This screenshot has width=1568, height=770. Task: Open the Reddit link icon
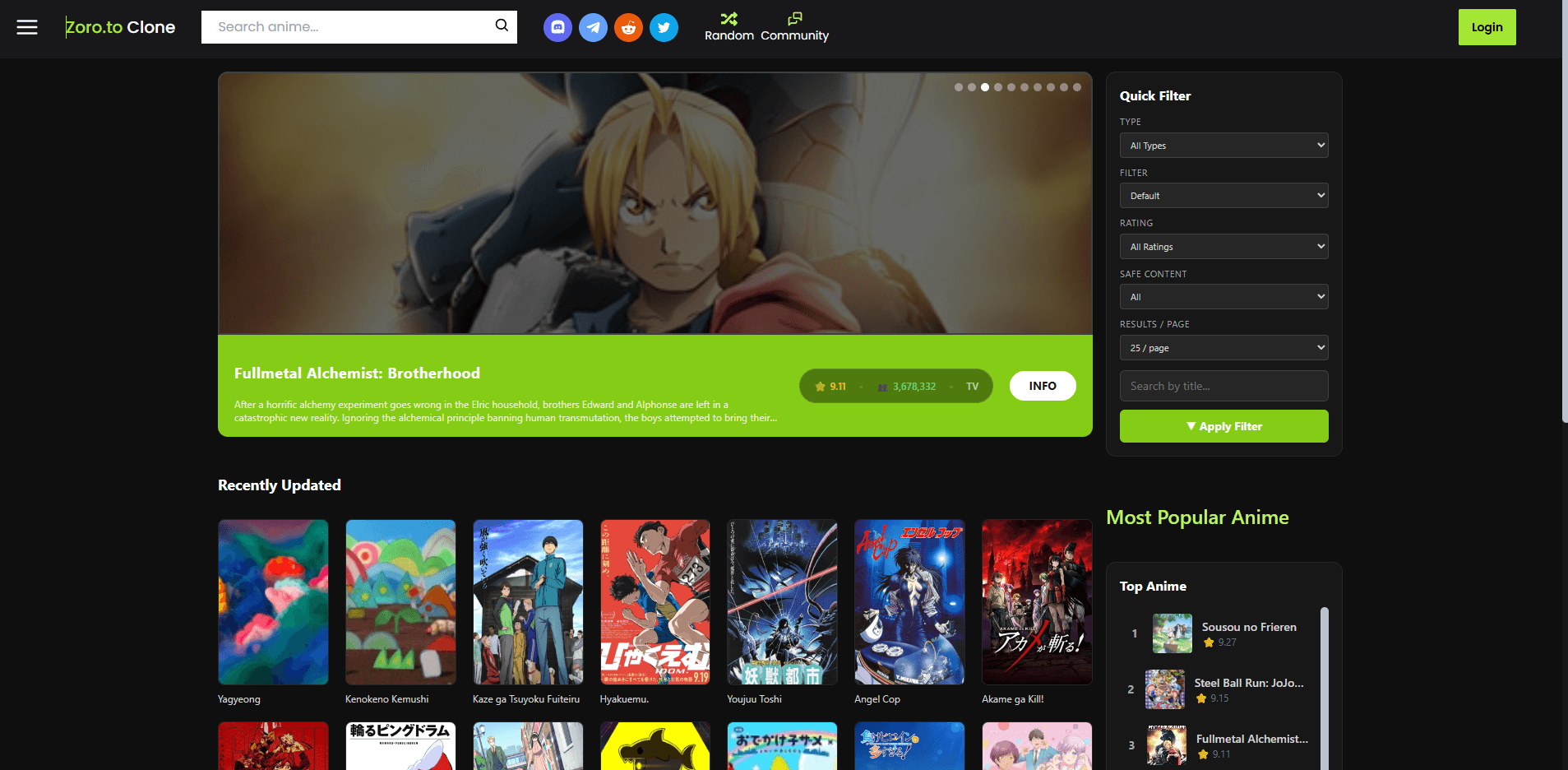coord(628,27)
